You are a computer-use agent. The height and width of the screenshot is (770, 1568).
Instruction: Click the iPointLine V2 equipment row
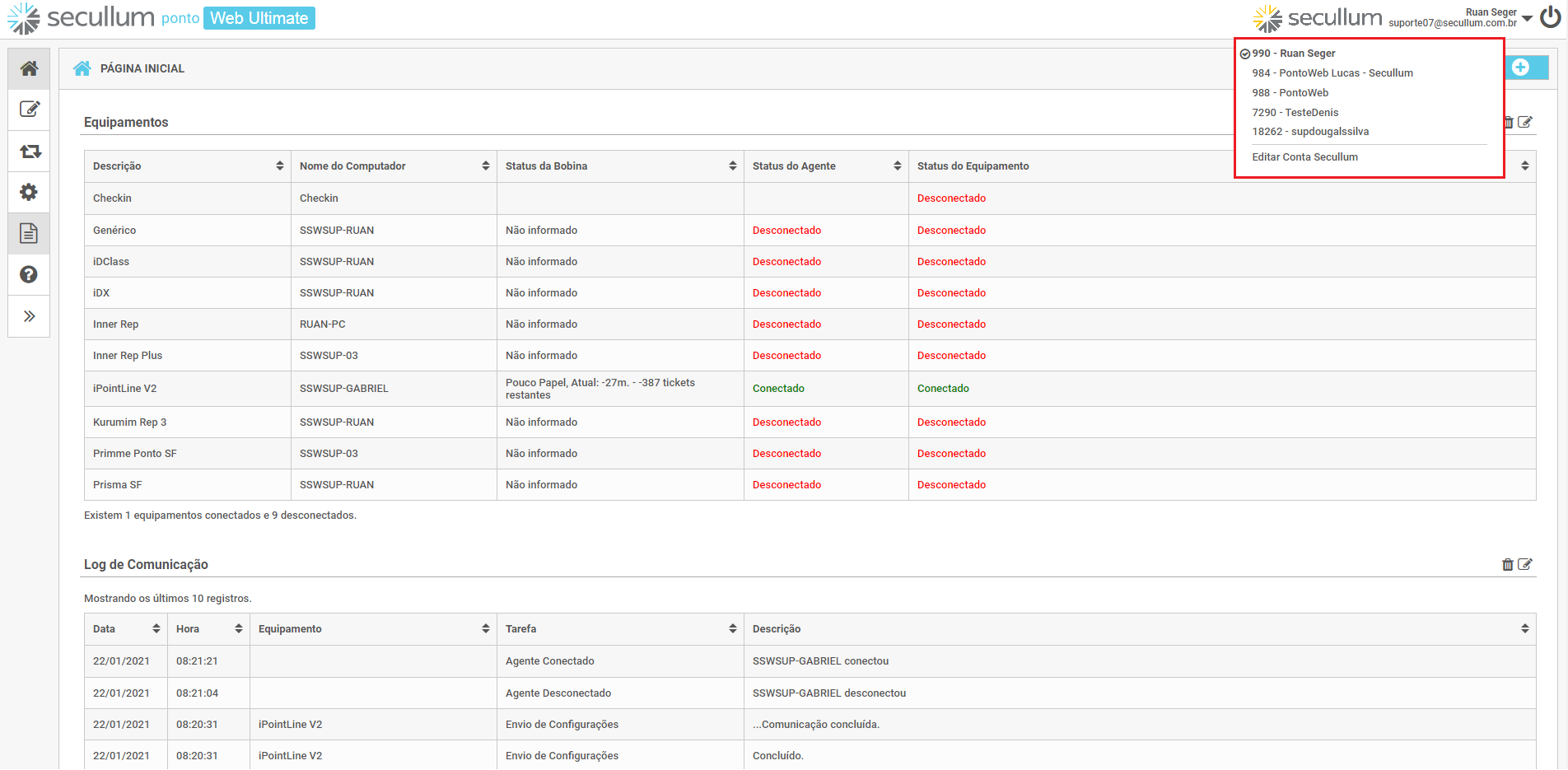[x=125, y=389]
